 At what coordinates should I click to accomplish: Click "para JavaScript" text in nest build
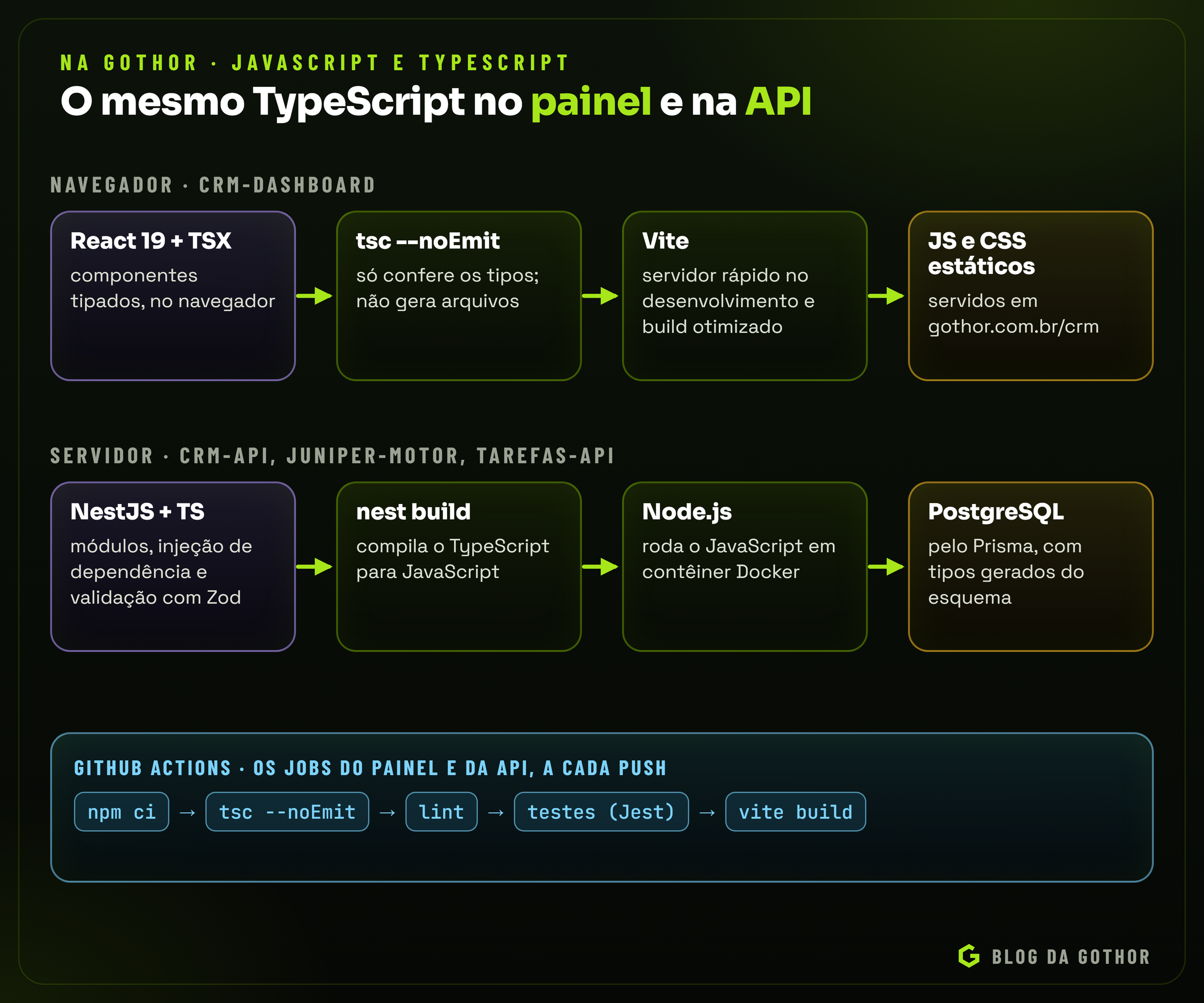click(428, 572)
